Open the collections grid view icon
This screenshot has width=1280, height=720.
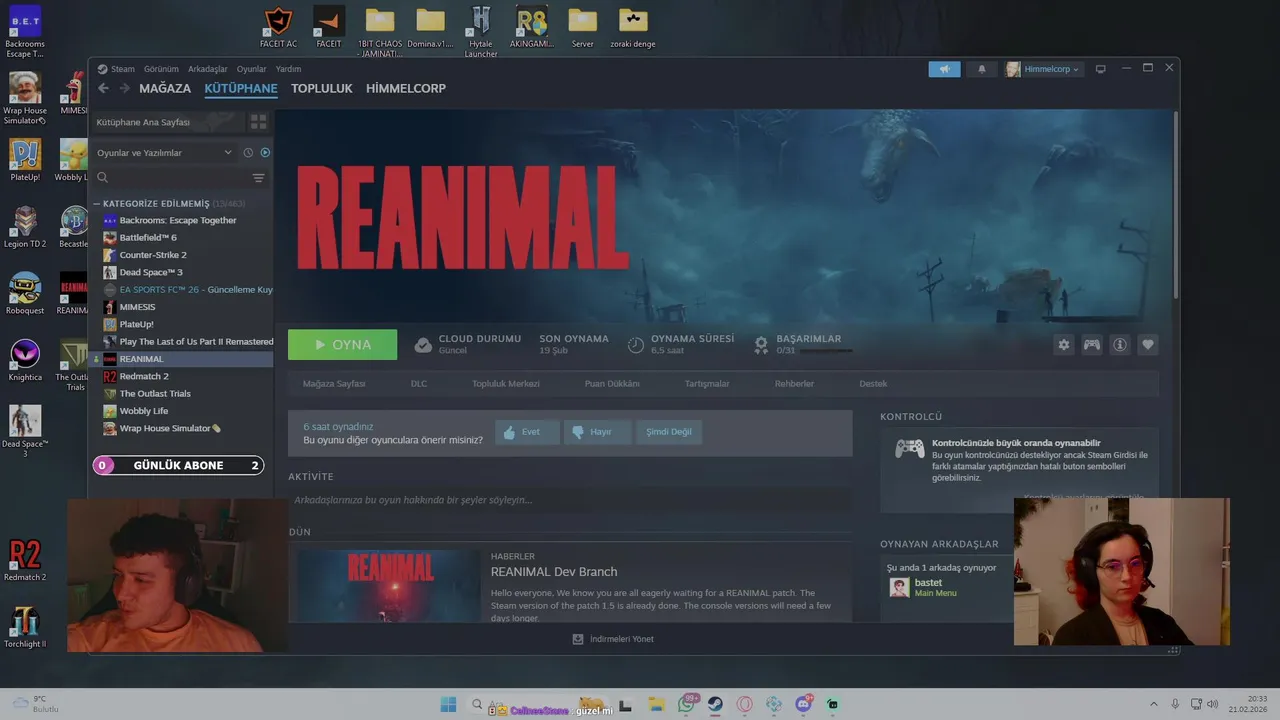[258, 122]
